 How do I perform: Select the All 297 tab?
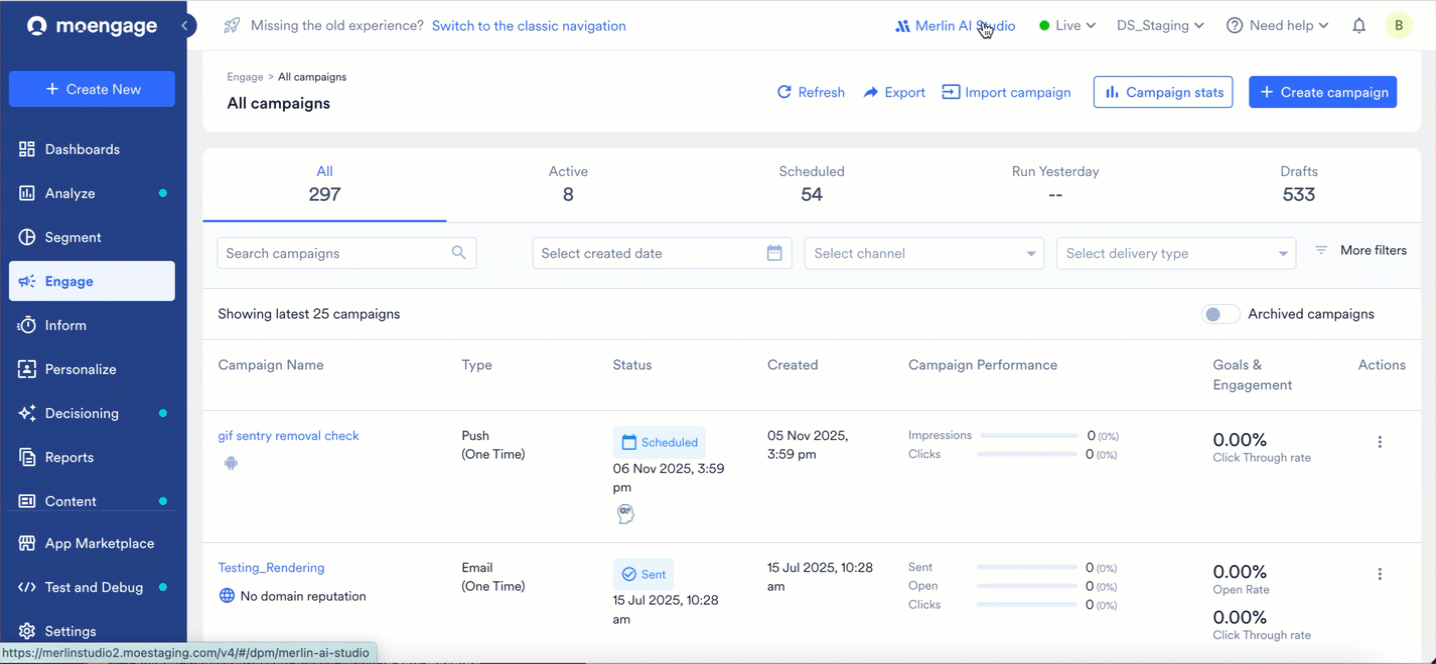[x=325, y=184]
